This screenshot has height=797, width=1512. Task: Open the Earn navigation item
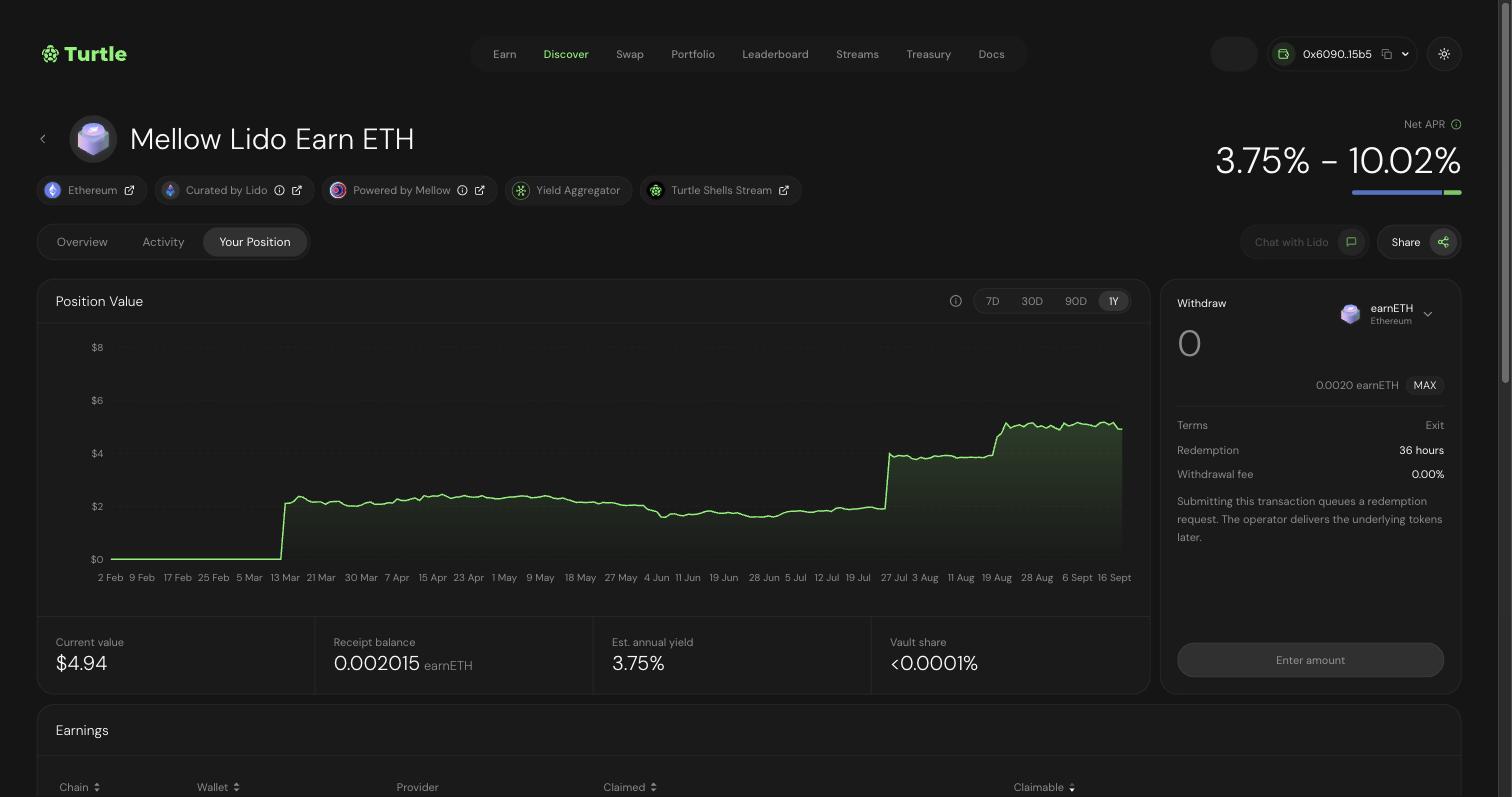pos(505,54)
